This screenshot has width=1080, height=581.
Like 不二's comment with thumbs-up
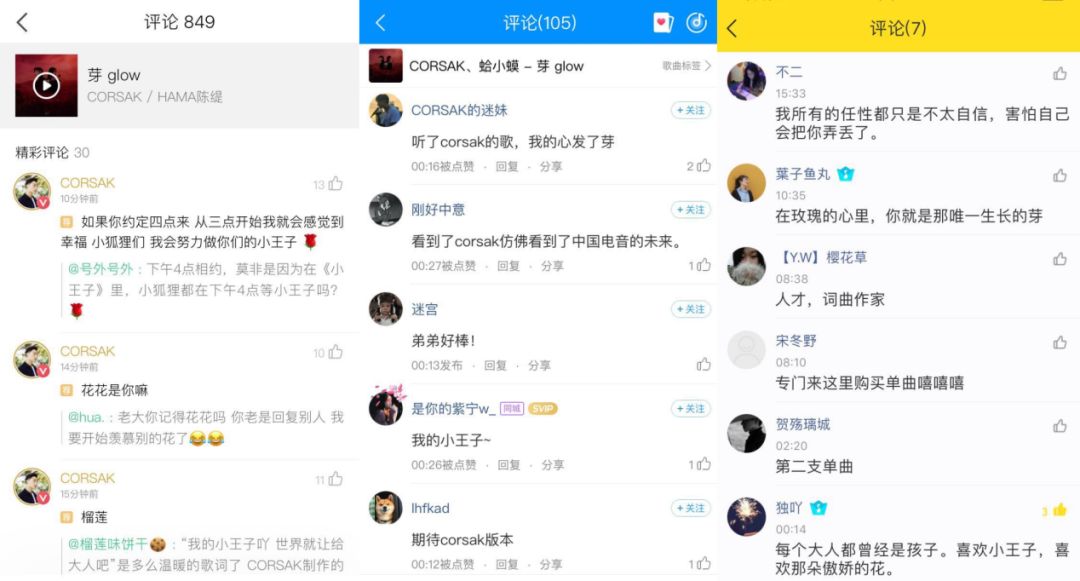click(x=1059, y=74)
